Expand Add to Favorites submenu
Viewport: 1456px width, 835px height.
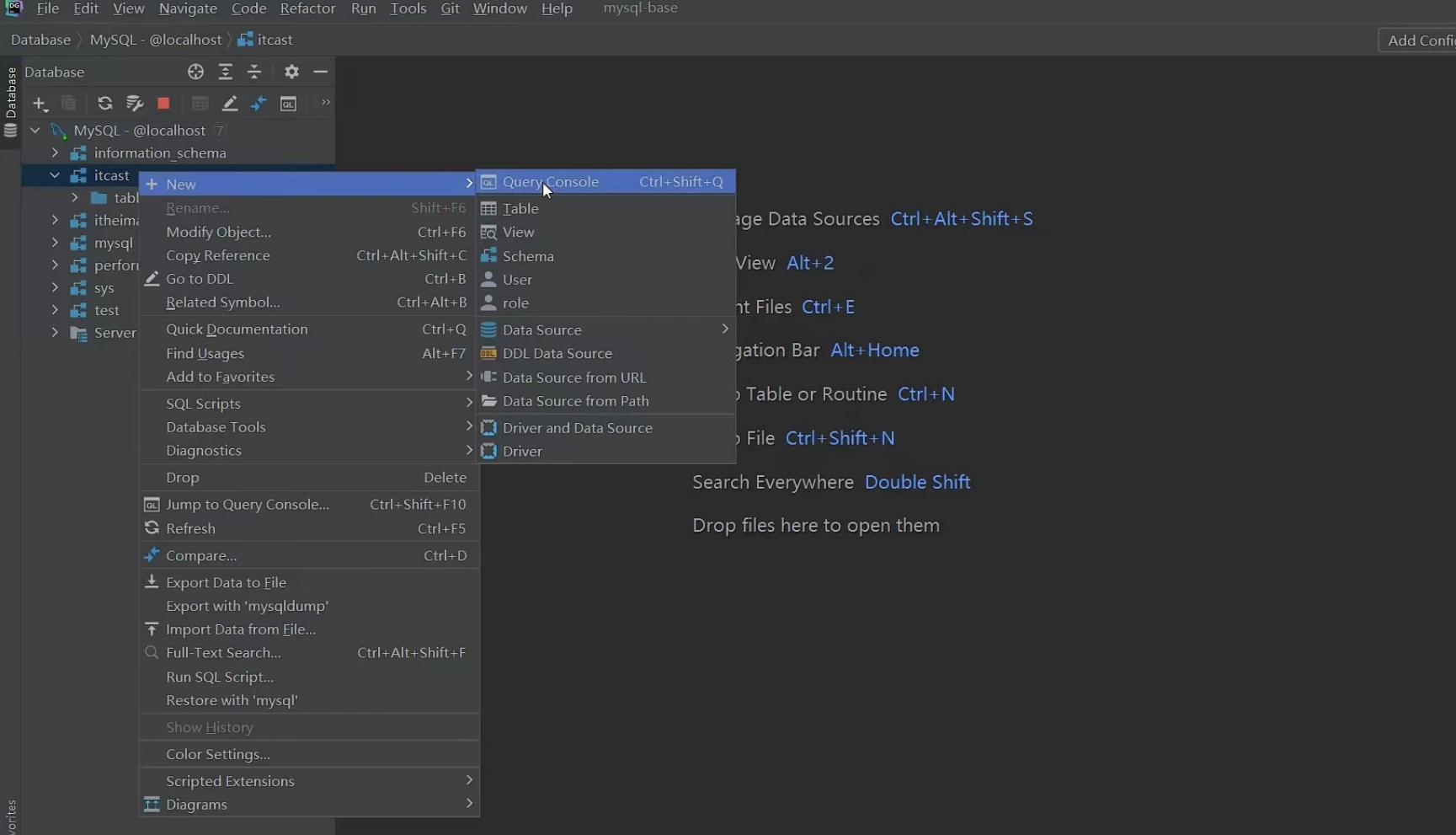click(309, 377)
